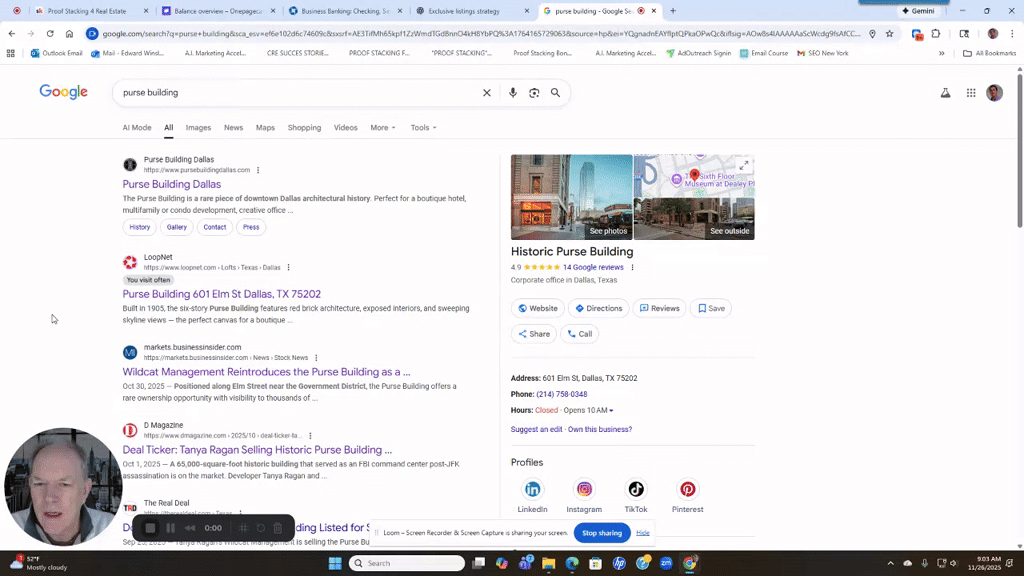Open more options for Purse Building Dallas result
The height and width of the screenshot is (576, 1024).
pos(258,170)
